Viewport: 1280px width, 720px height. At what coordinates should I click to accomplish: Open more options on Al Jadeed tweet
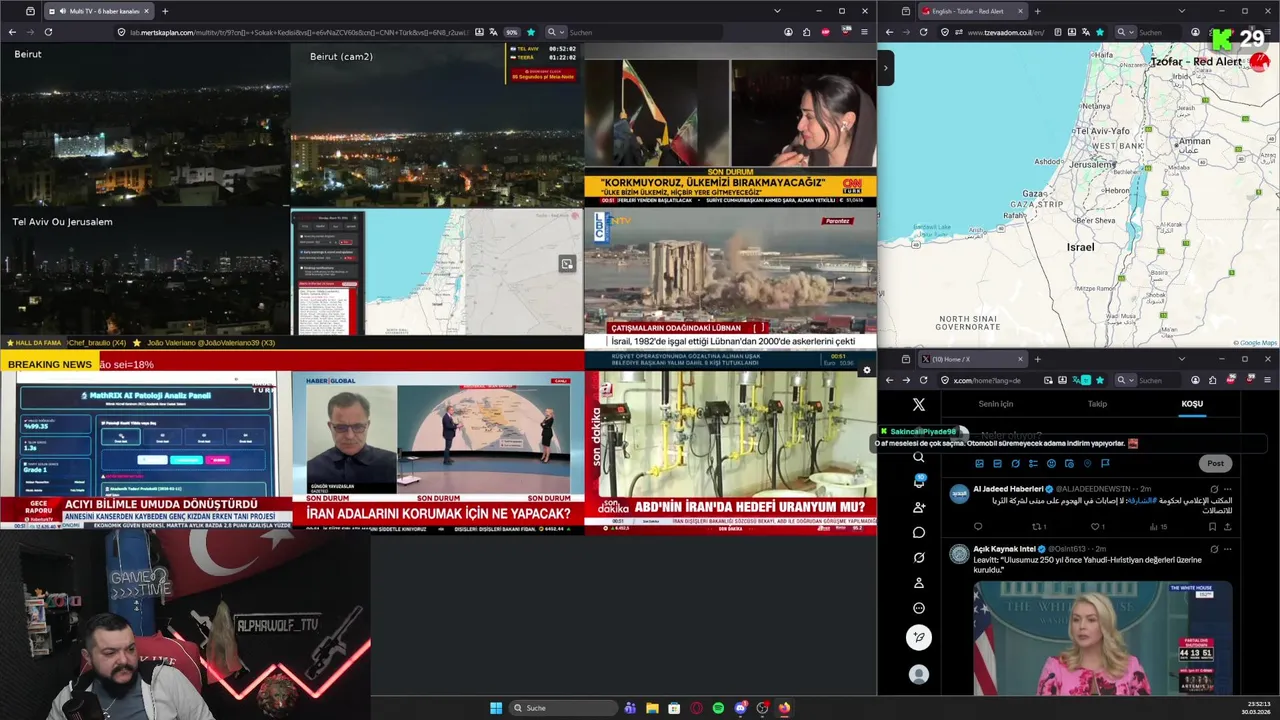1227,489
